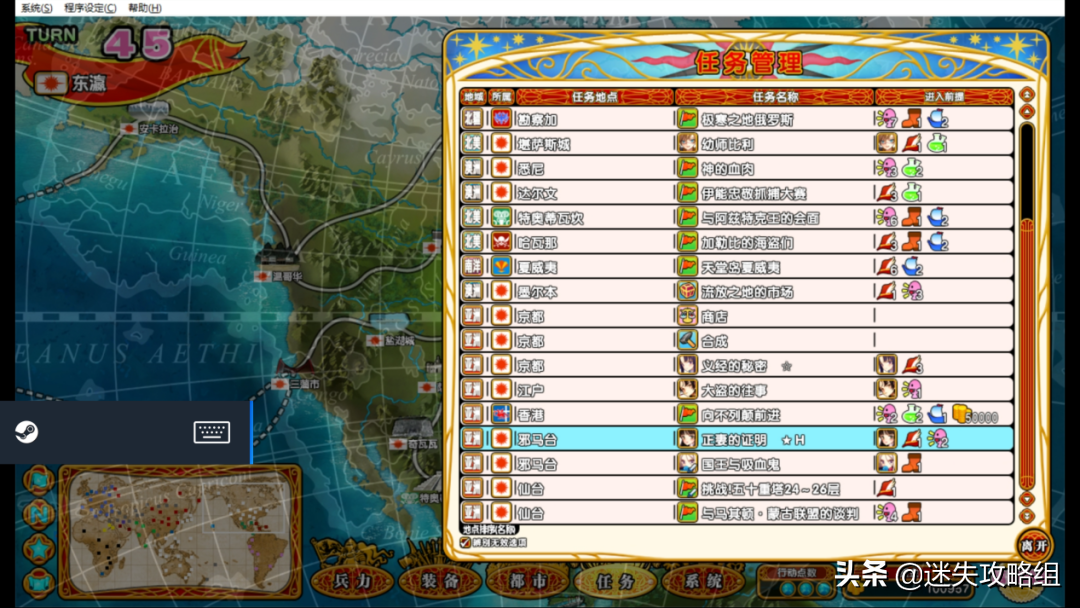Select highlighted mission 正妻的证明
This screenshot has height=608, width=1080.
click(738, 439)
